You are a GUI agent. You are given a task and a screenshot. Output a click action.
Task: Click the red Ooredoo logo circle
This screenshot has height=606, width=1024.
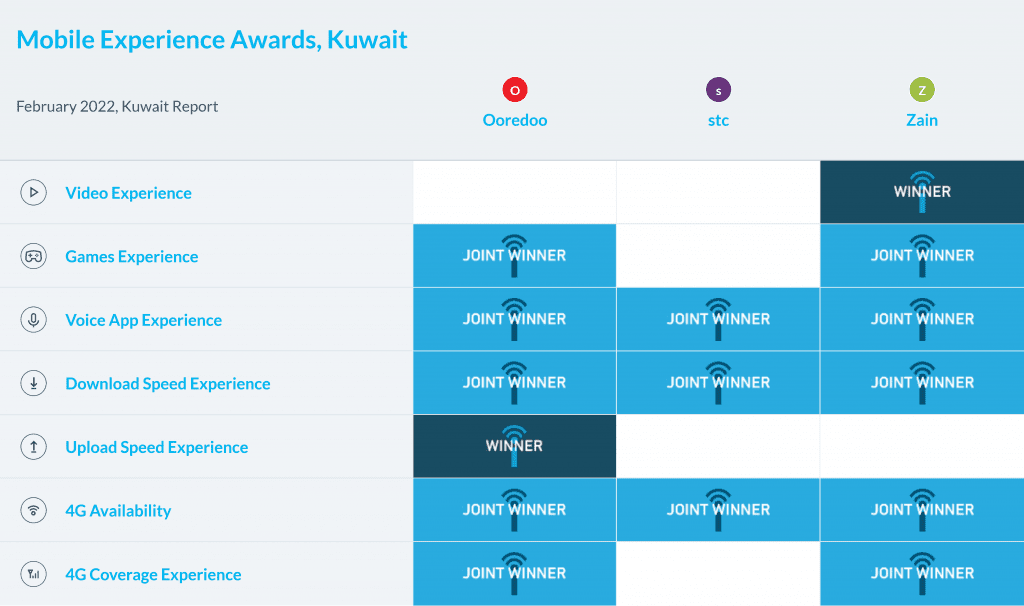pos(515,90)
